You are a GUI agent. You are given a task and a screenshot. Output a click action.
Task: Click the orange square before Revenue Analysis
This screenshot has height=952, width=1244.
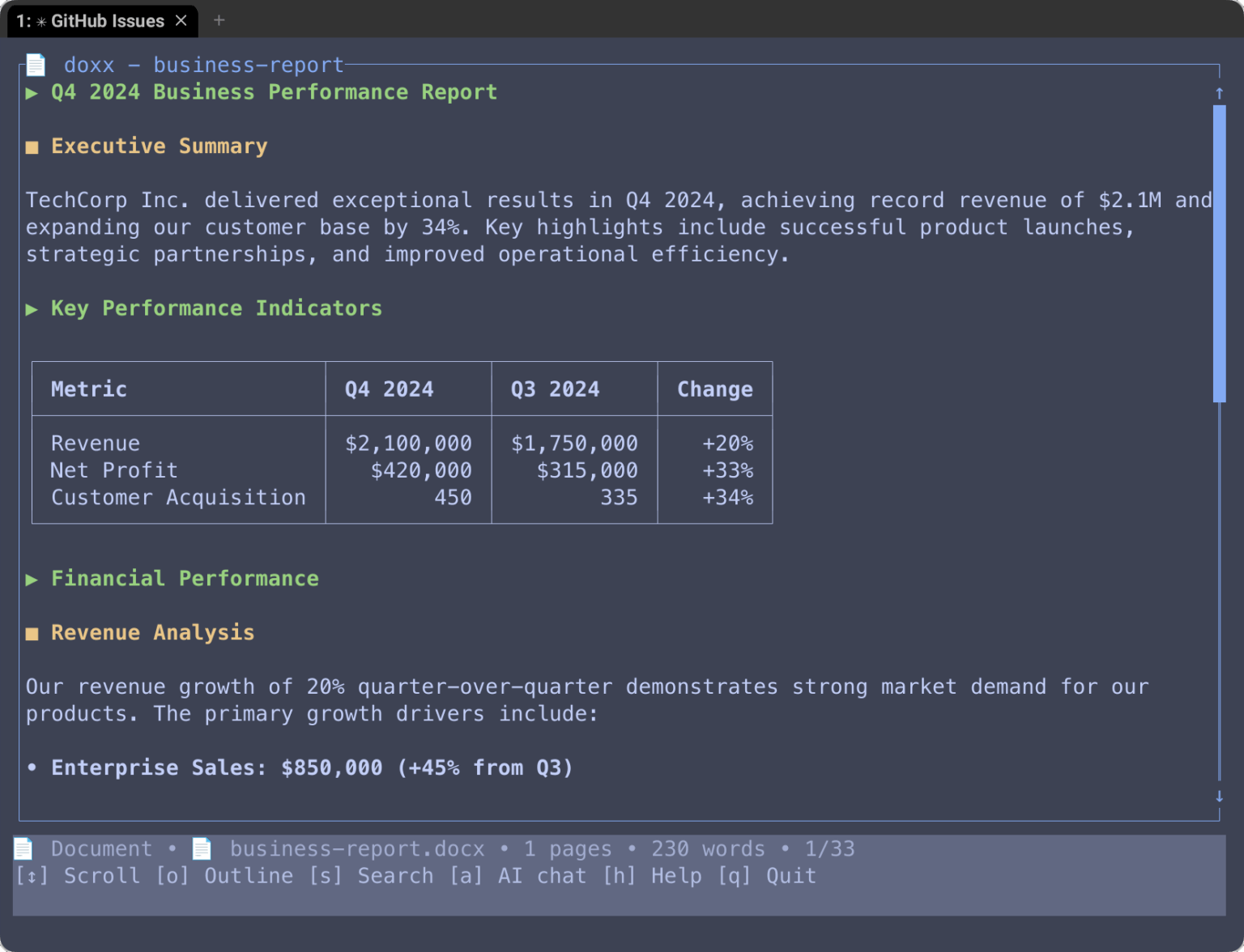[x=32, y=633]
